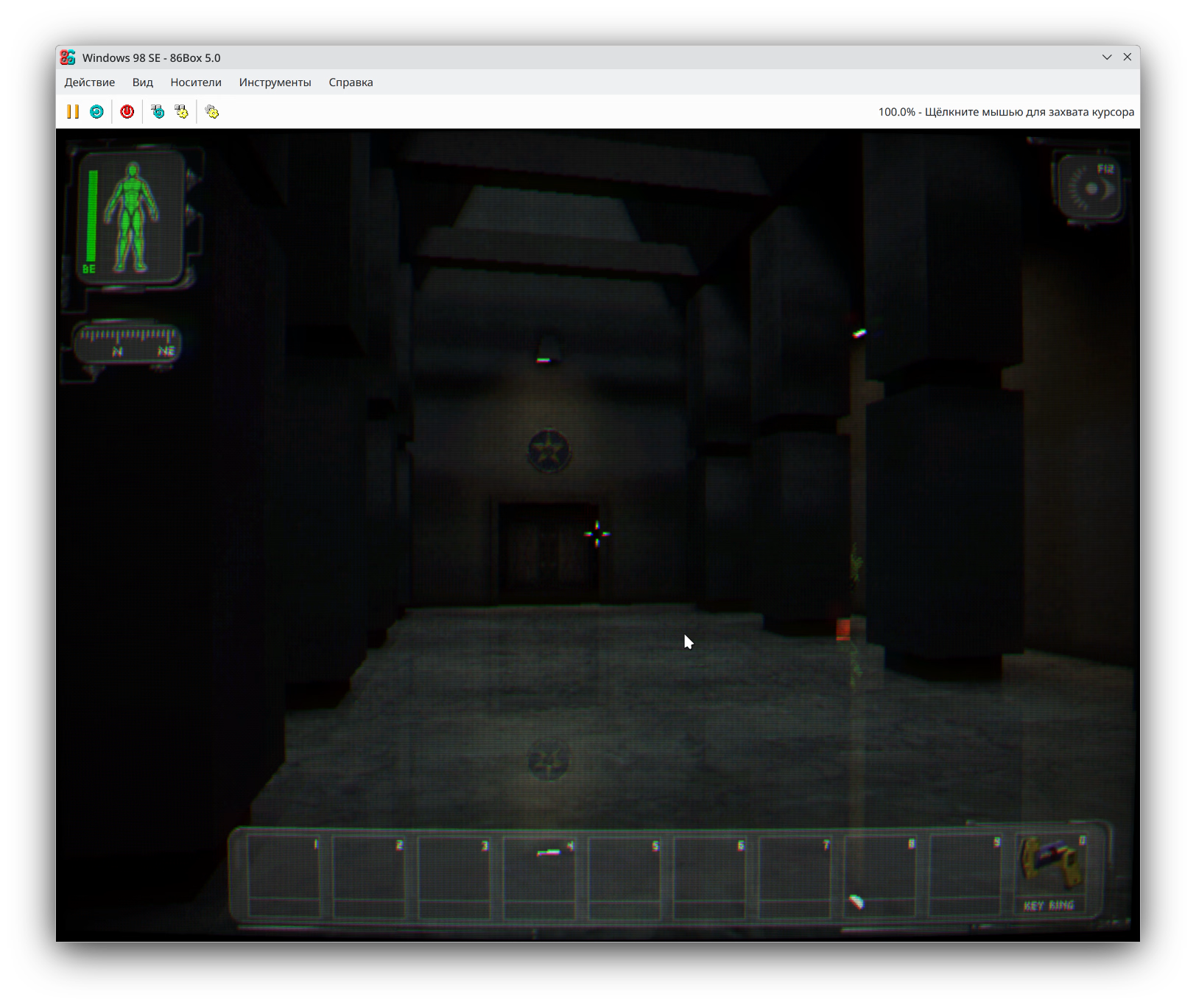Send Ctrl+Alt+Del using toolbar icon
The height and width of the screenshot is (1008, 1196).
pyautogui.click(x=158, y=111)
